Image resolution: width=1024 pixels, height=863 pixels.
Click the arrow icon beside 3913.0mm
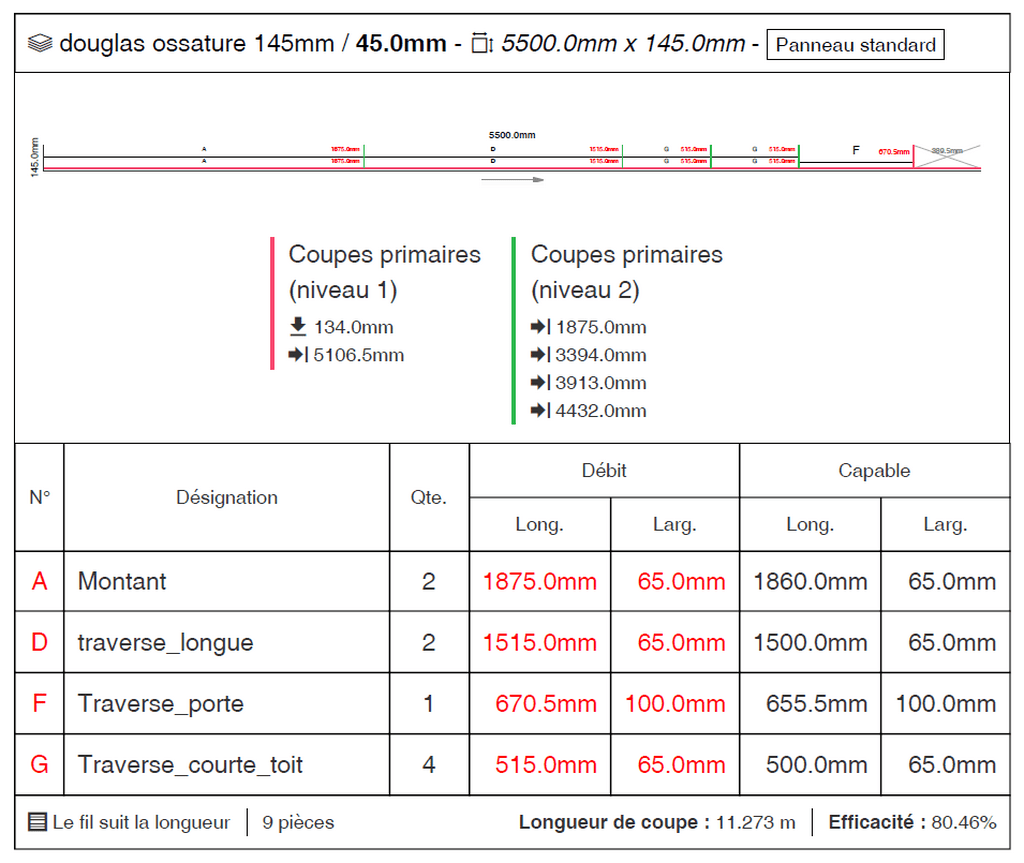coord(540,383)
